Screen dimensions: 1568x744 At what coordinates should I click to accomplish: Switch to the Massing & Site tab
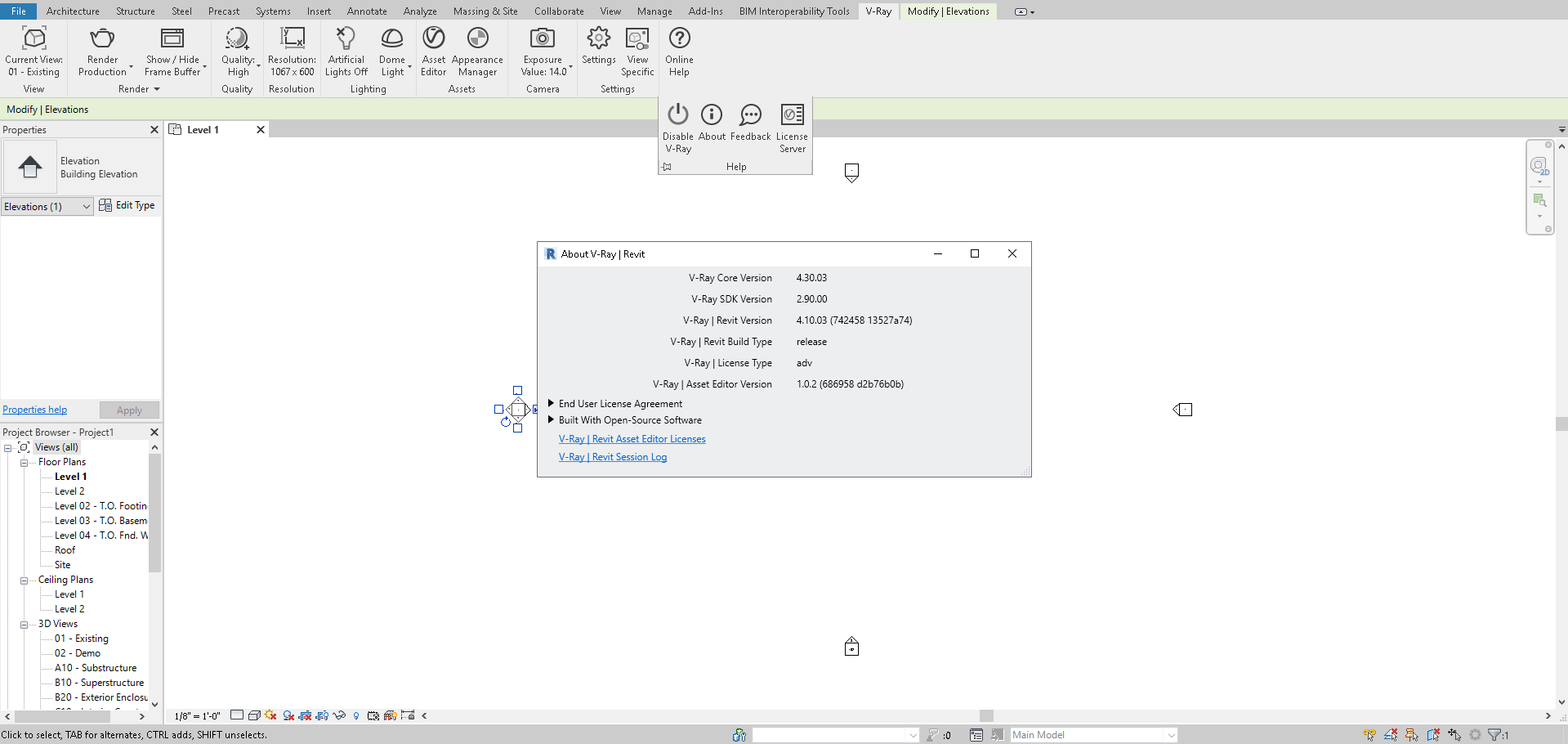point(485,11)
